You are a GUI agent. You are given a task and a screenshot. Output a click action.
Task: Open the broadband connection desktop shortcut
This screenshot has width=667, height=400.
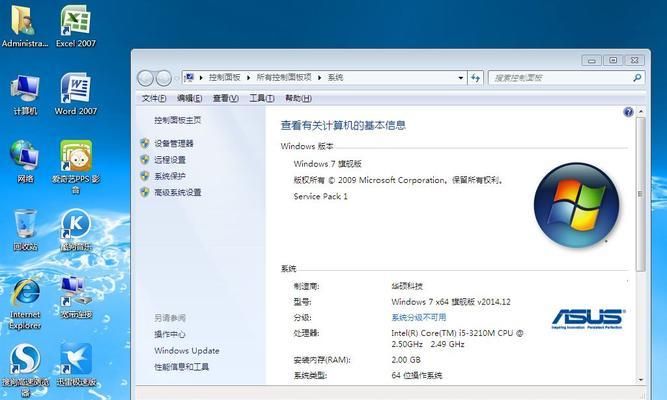[76, 298]
